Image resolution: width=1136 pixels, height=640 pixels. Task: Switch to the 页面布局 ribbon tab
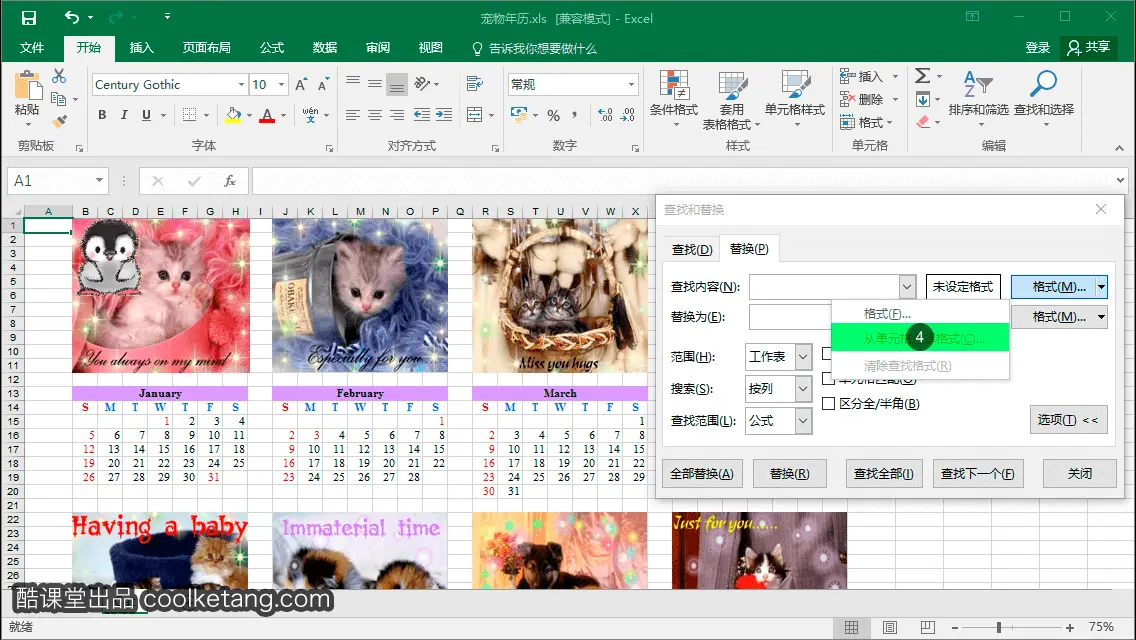[206, 48]
